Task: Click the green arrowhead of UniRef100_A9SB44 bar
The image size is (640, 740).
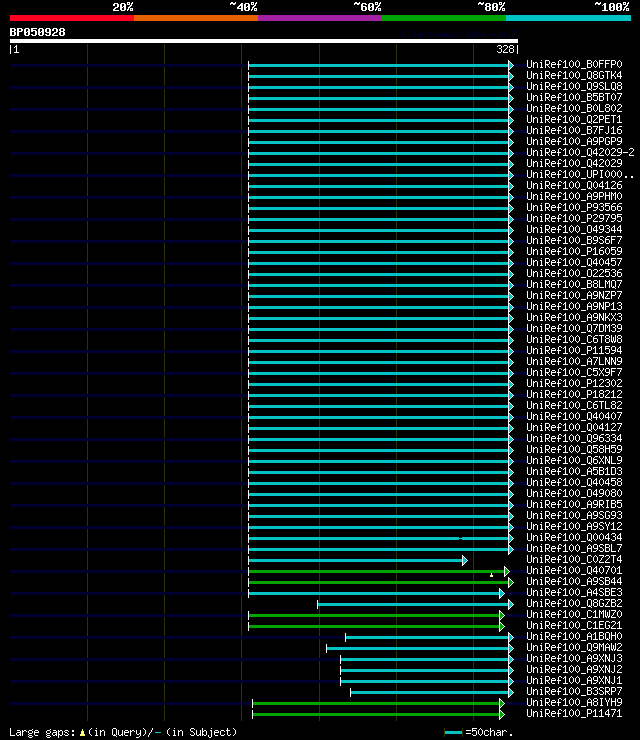Action: click(x=511, y=582)
